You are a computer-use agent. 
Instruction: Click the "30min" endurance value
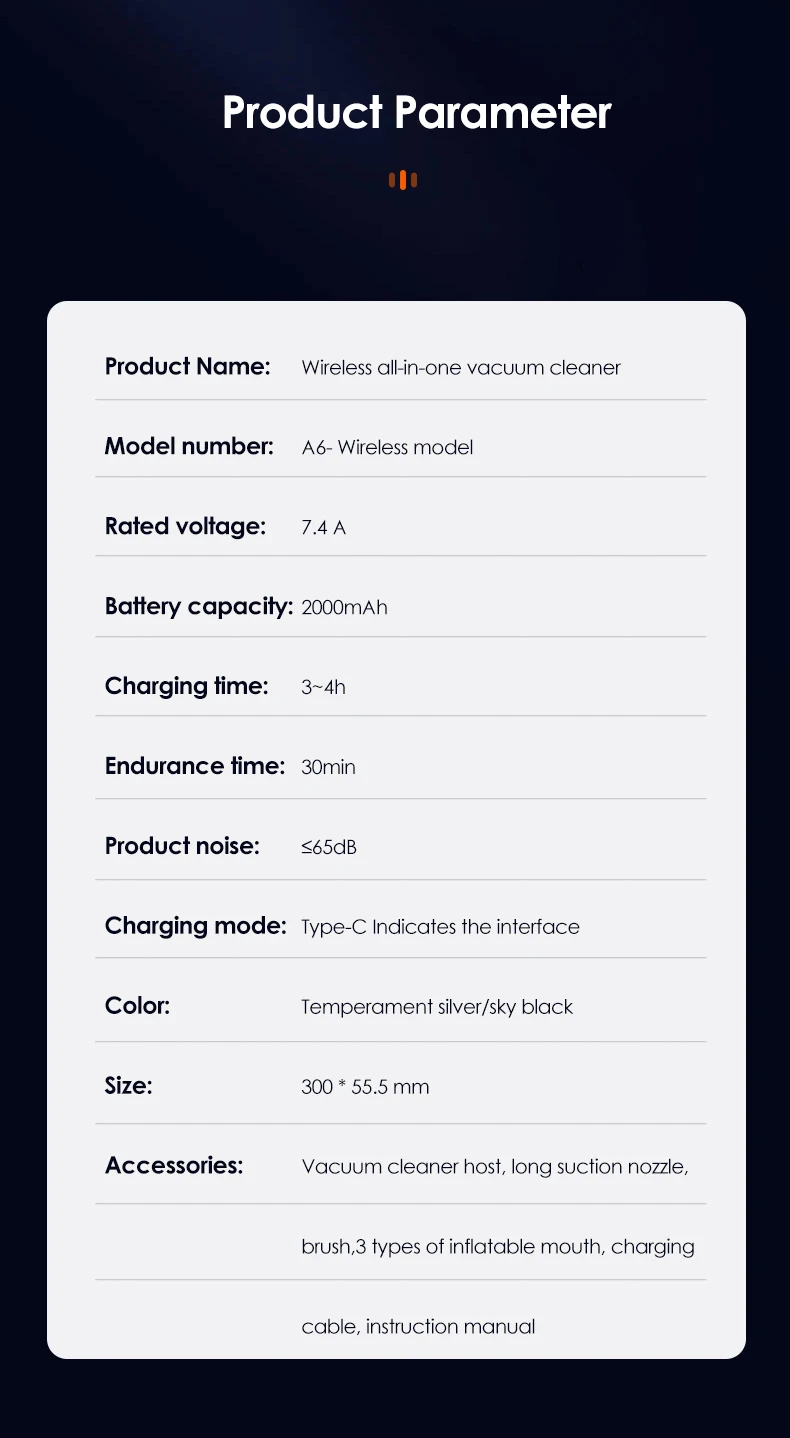pyautogui.click(x=328, y=767)
